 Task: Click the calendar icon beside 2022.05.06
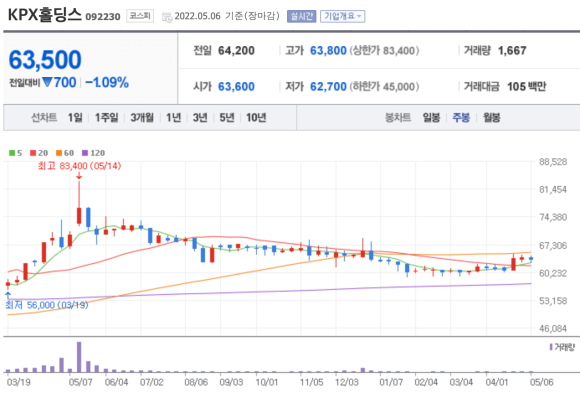(167, 17)
